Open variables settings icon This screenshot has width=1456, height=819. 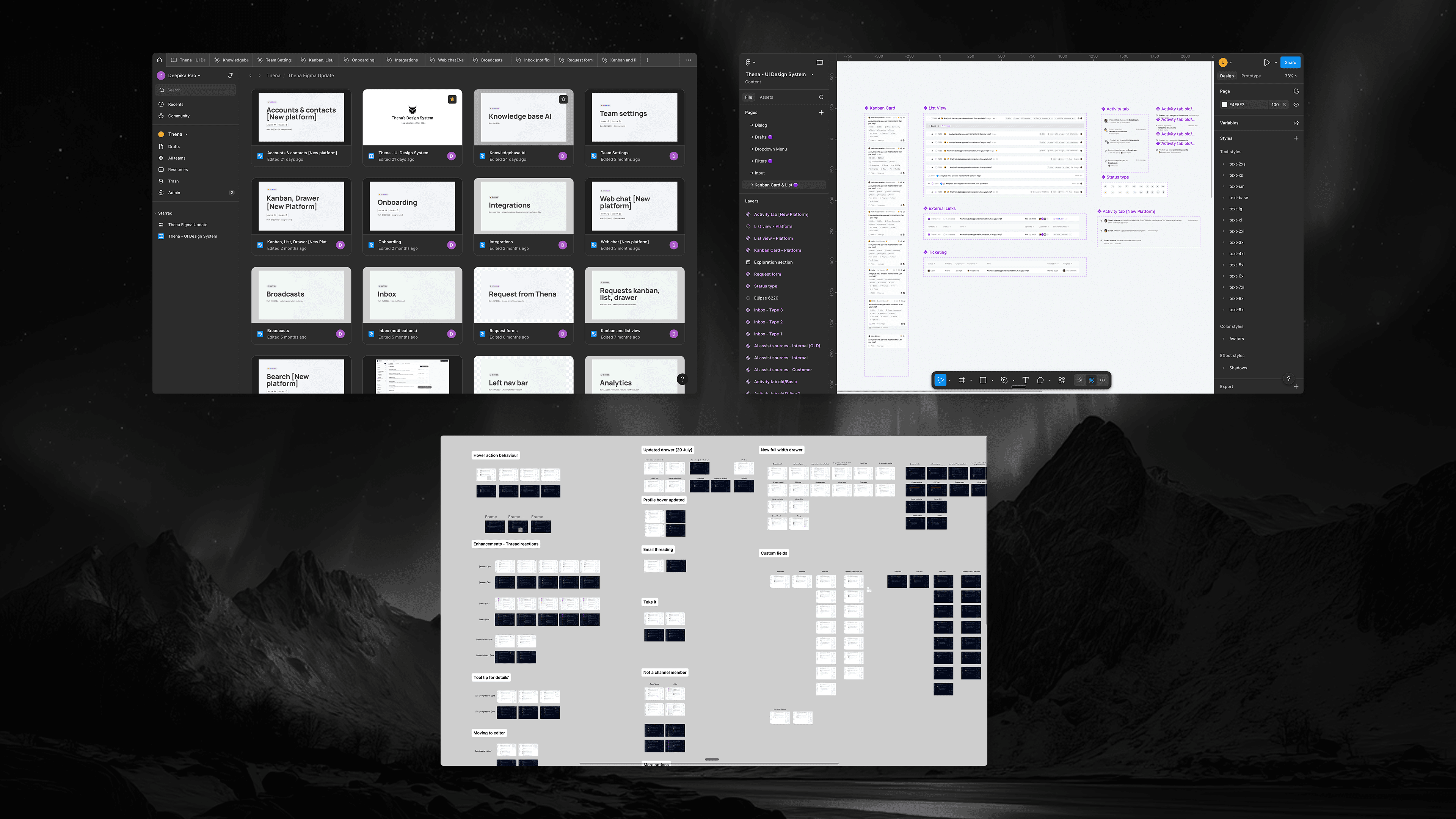pyautogui.click(x=1296, y=122)
